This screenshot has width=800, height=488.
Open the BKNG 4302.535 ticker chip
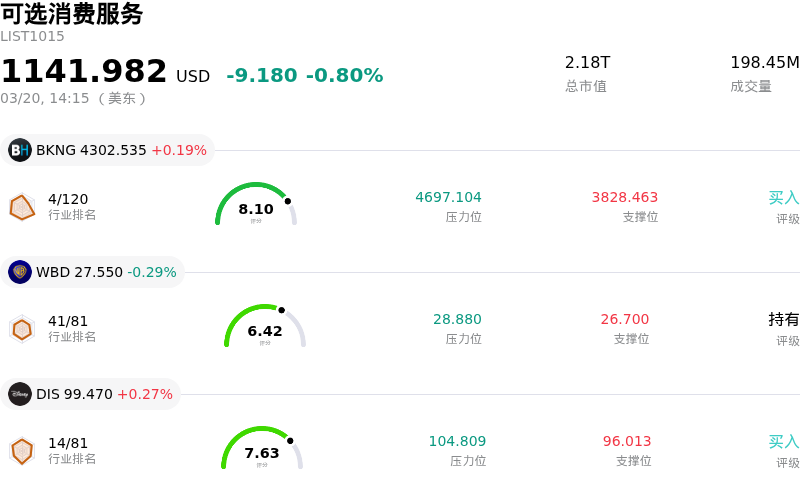point(108,150)
